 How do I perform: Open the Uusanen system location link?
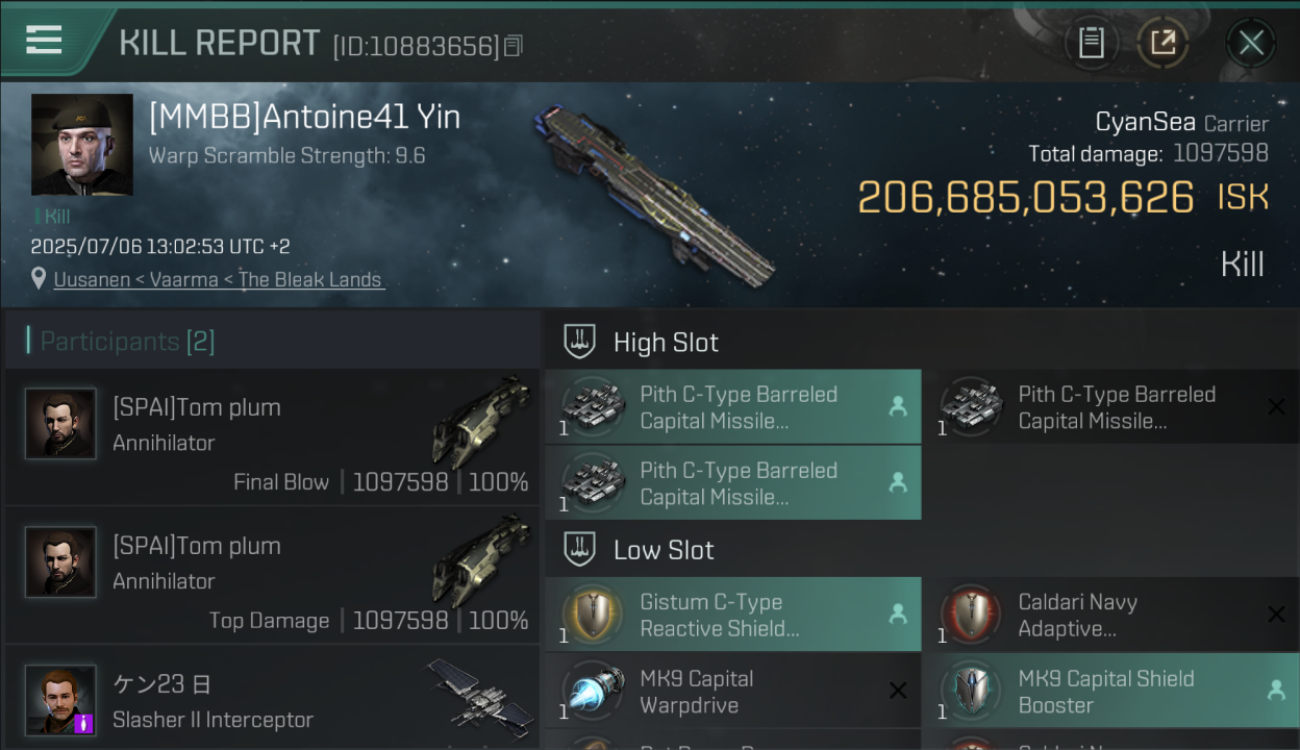pyautogui.click(x=218, y=280)
